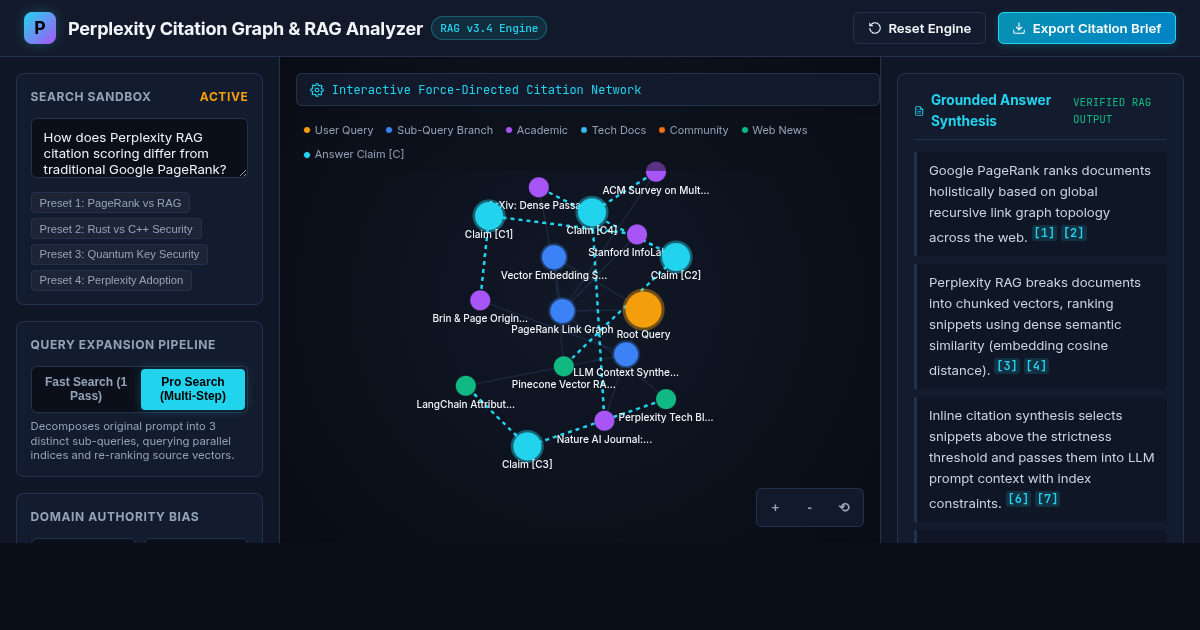This screenshot has width=1200, height=630.
Task: Zoom out the graph with minus button
Action: click(810, 507)
